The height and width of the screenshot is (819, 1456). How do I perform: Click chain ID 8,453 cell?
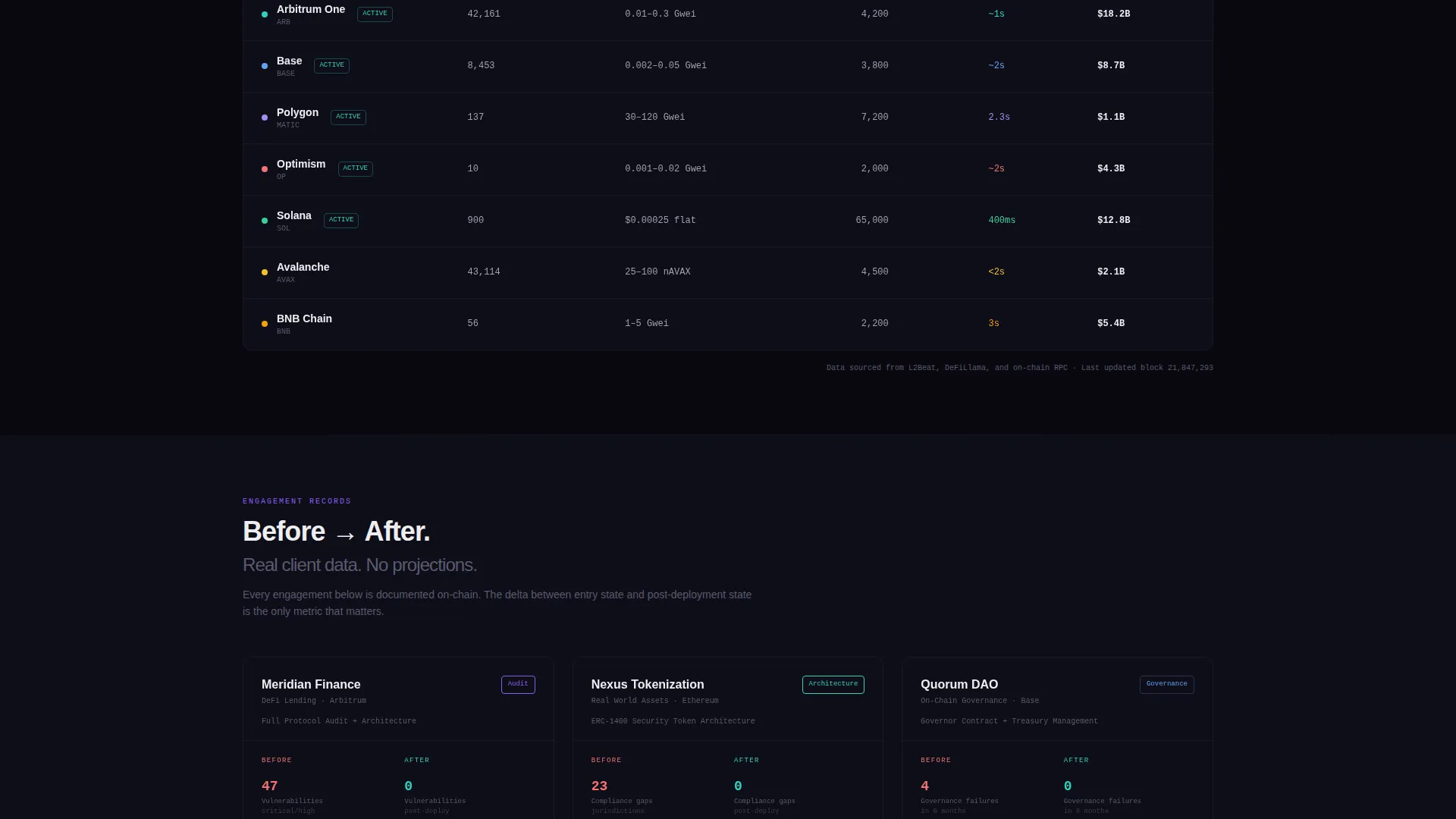(481, 65)
